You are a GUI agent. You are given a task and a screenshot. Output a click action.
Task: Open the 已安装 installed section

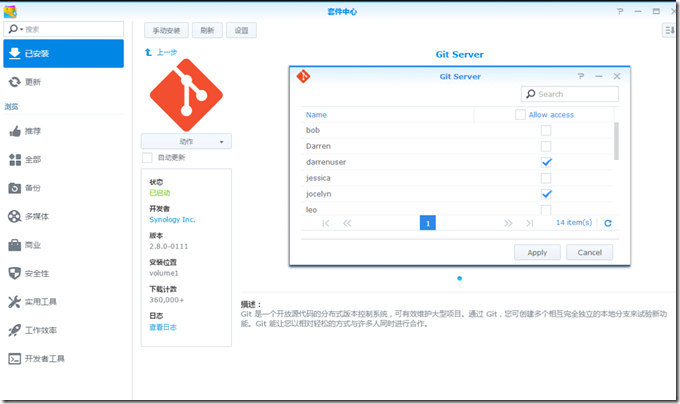point(62,54)
